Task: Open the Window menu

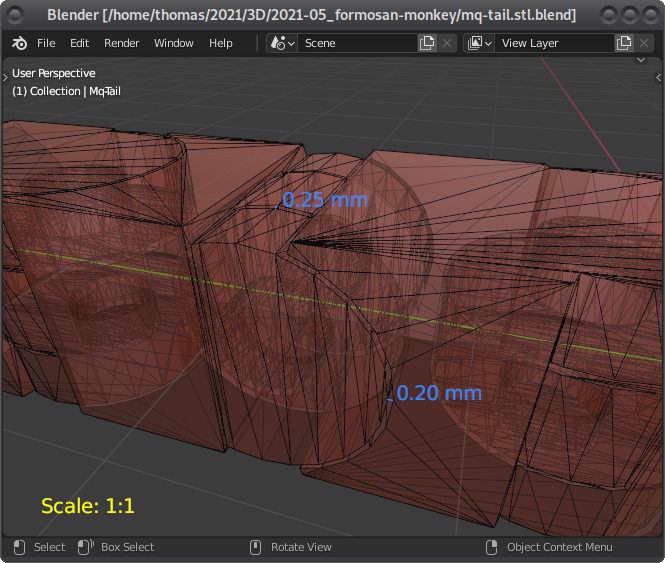Action: coord(173,43)
